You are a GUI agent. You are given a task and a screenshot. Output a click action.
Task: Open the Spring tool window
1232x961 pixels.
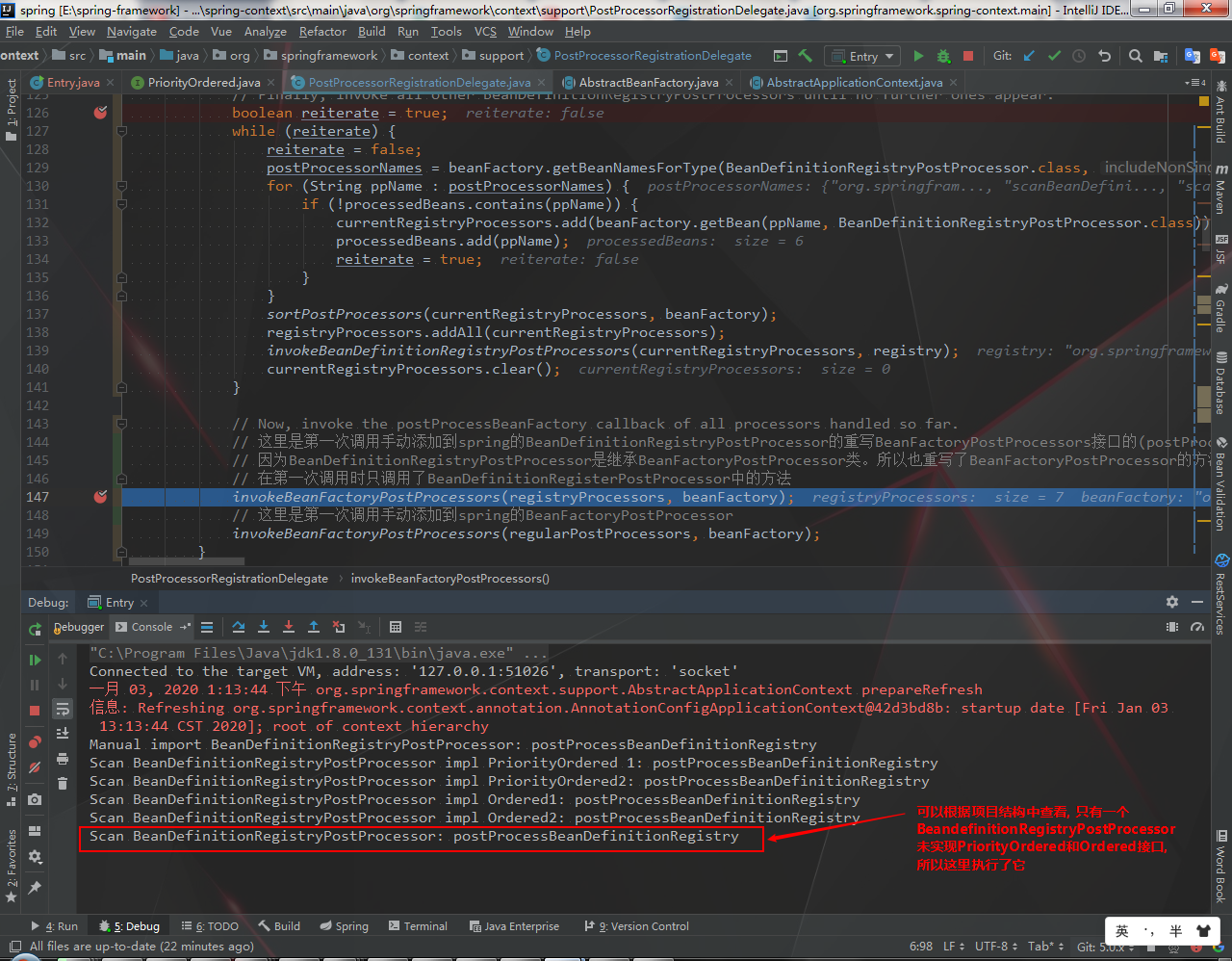pos(344,926)
